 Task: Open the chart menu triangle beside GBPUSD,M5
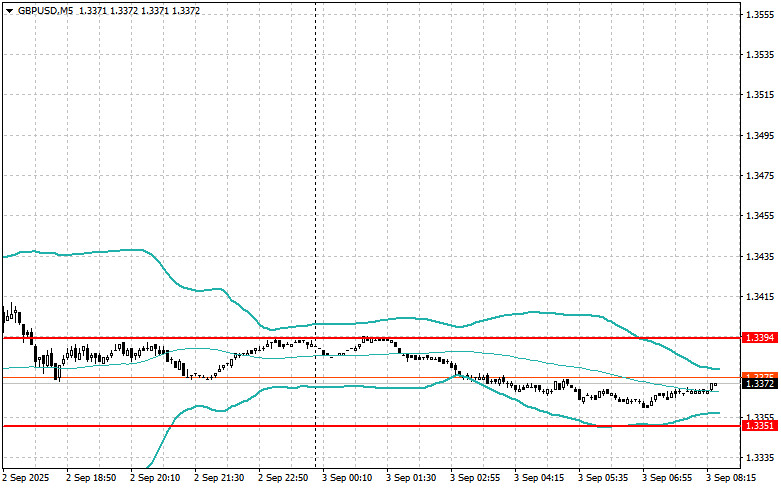tap(9, 11)
